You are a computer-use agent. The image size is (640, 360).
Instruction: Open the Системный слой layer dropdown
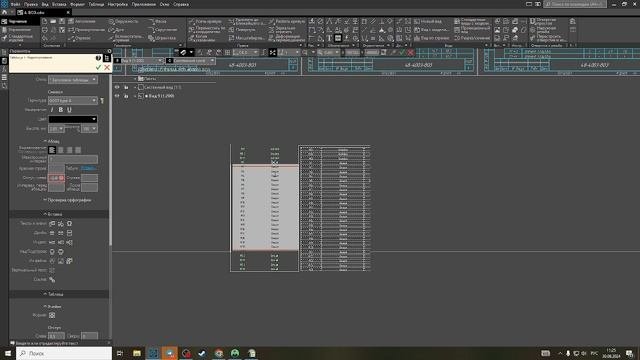click(x=191, y=61)
